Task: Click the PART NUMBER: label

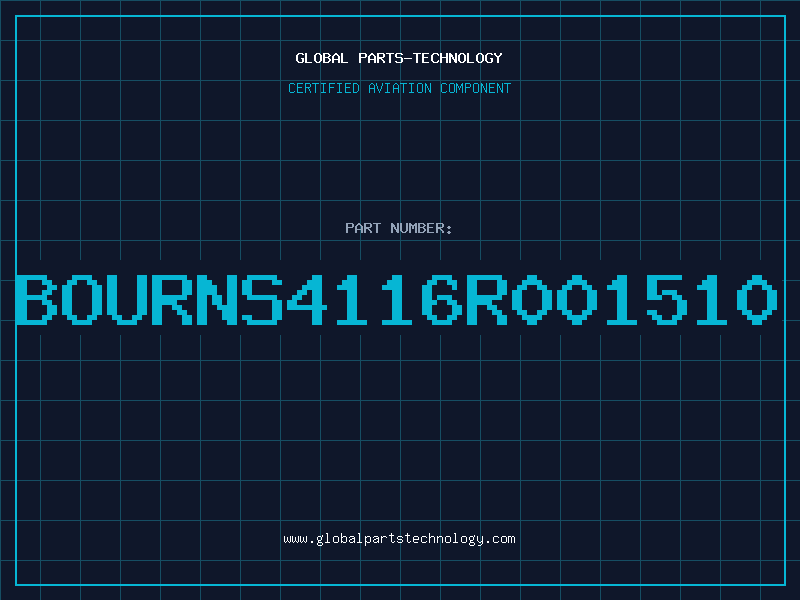Action: [399, 228]
